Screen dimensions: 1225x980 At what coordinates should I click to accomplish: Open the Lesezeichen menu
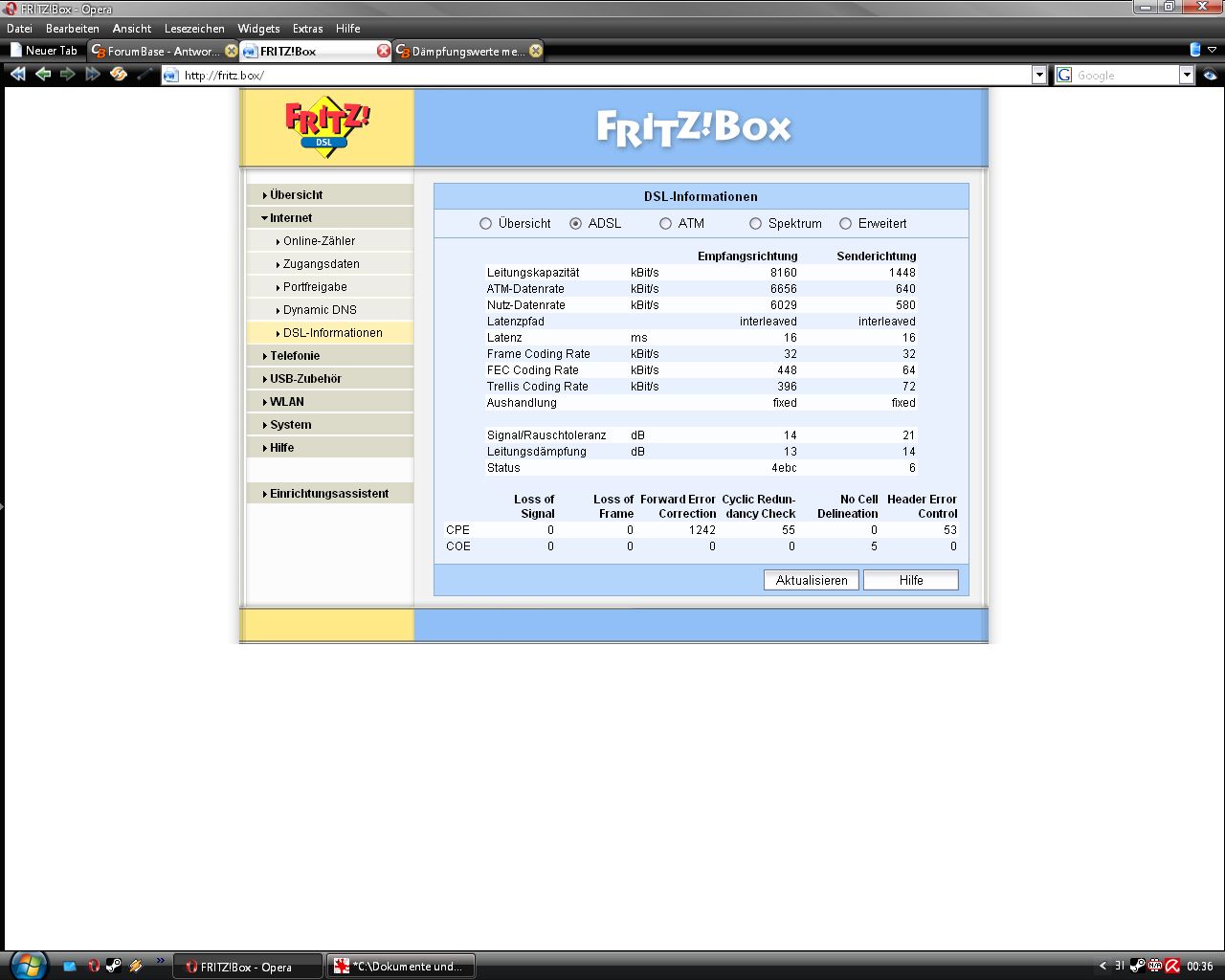(194, 29)
